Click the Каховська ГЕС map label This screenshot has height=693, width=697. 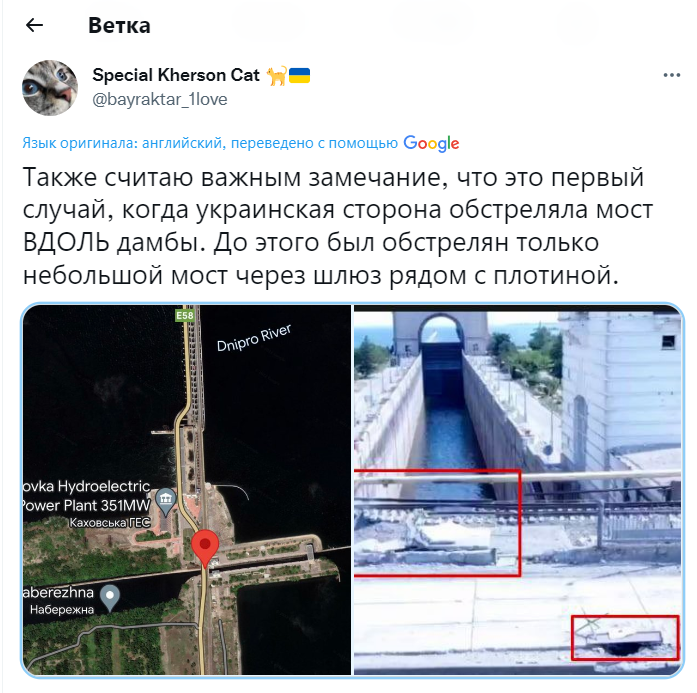click(x=110, y=522)
